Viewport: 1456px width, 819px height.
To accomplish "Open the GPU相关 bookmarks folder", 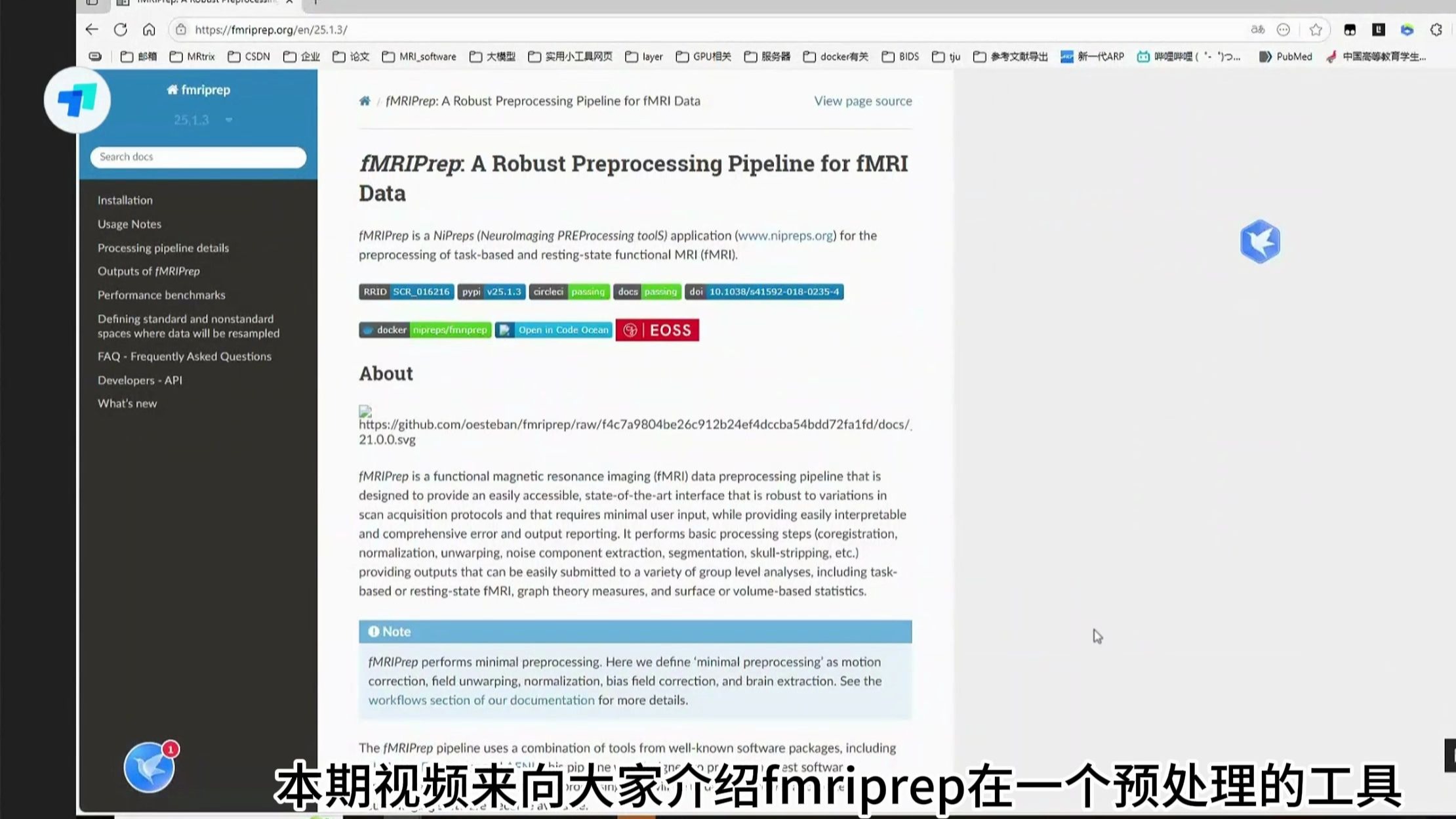I will (703, 56).
